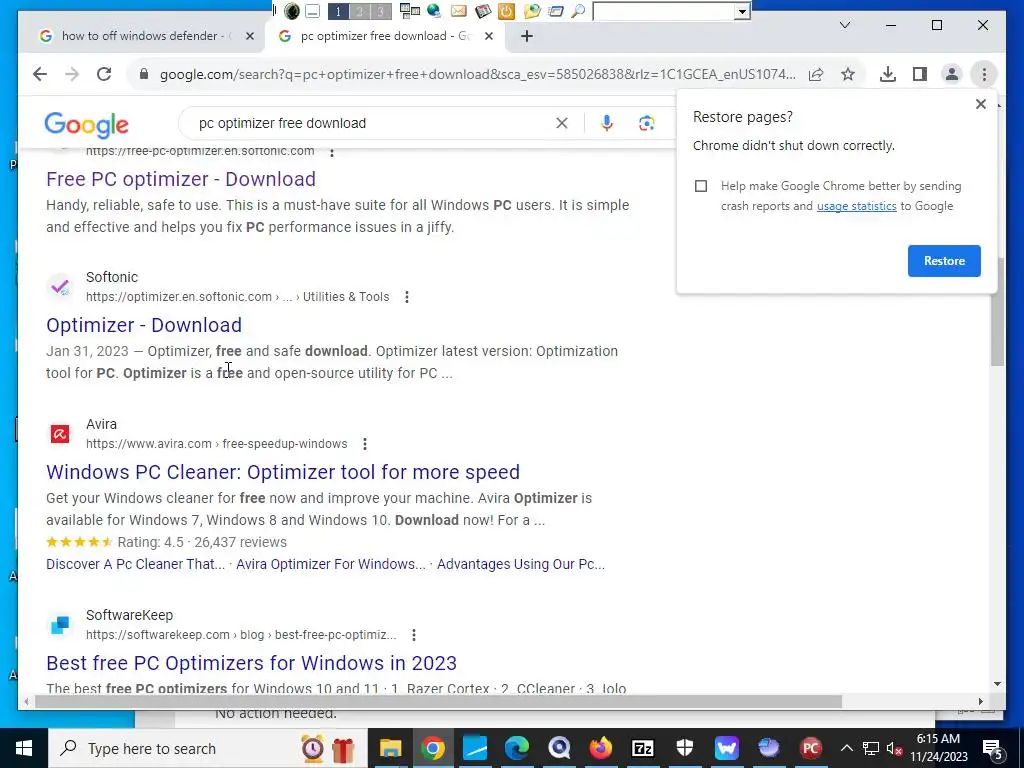Open the Windows Start menu
This screenshot has height=768, width=1024.
[x=24, y=748]
